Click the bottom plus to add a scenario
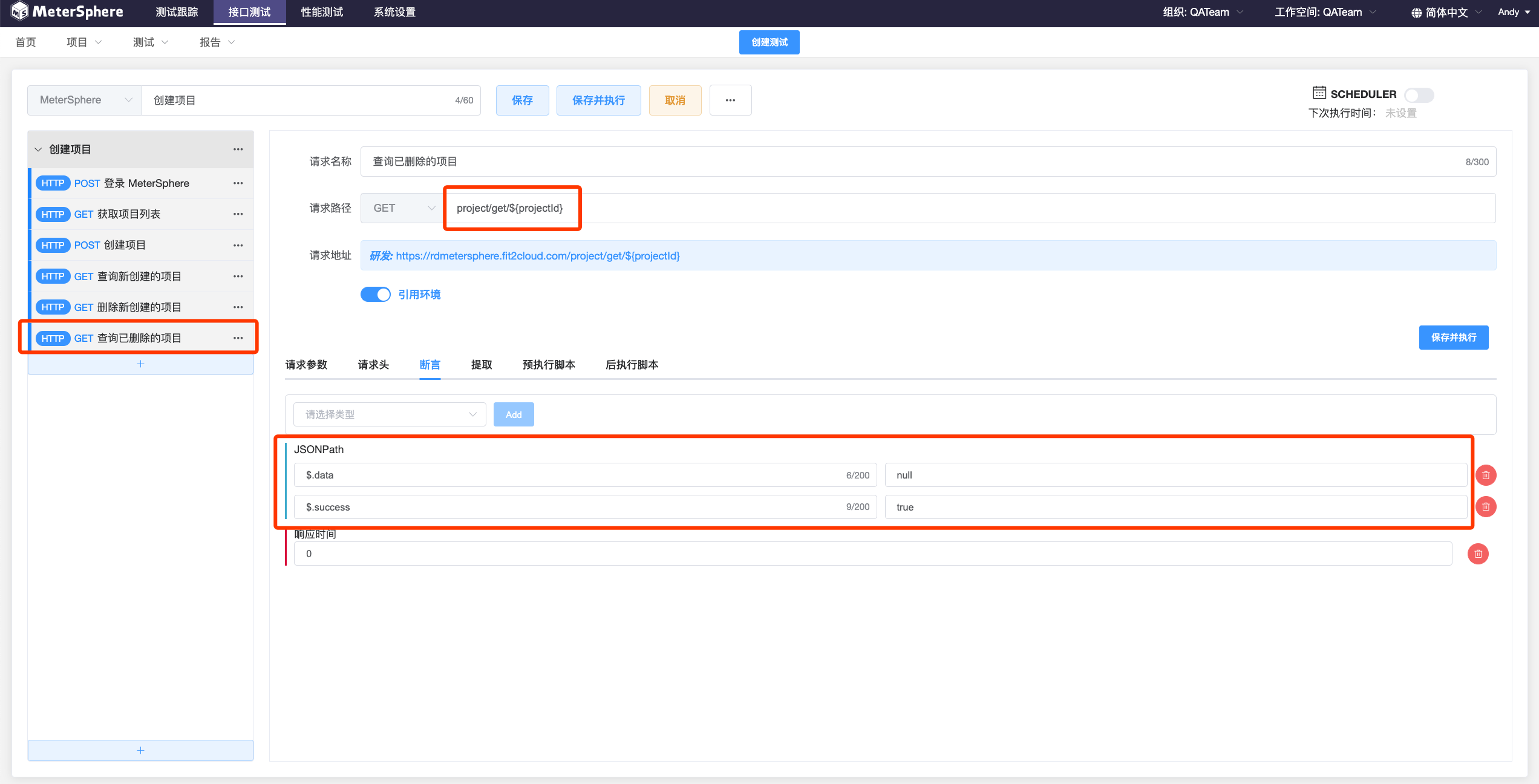 pyautogui.click(x=140, y=750)
